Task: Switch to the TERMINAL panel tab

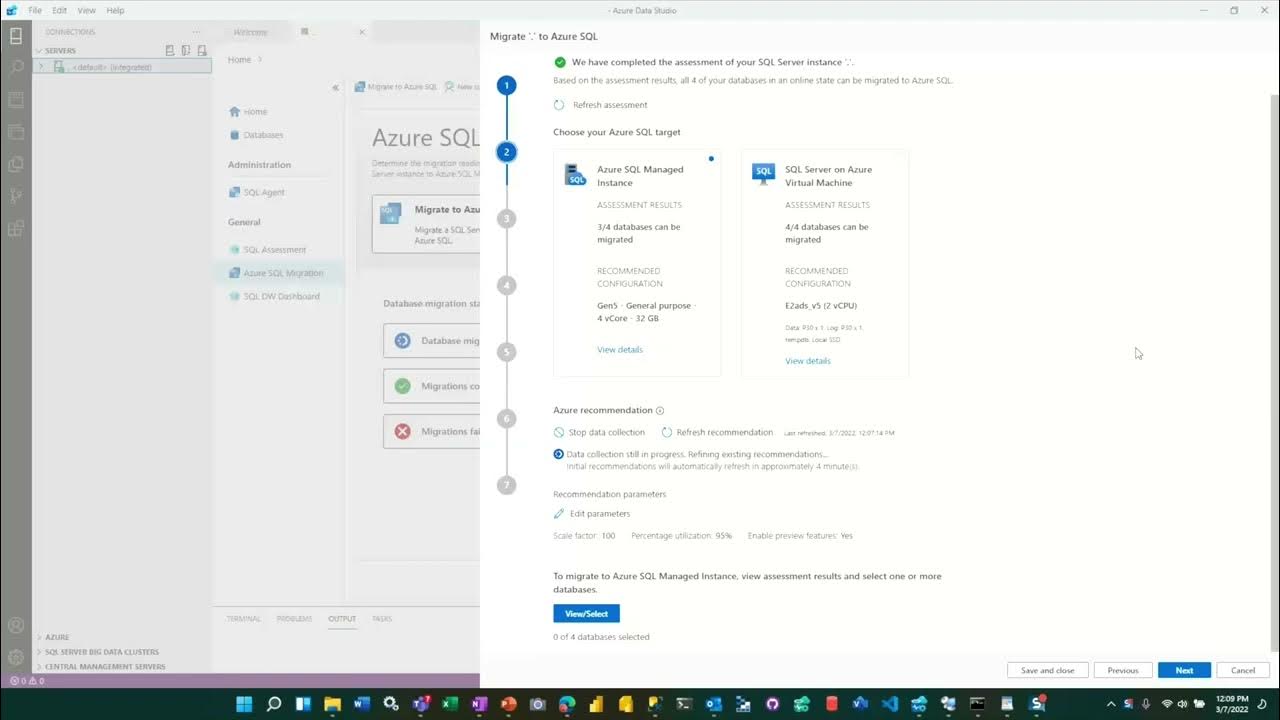Action: click(x=243, y=619)
